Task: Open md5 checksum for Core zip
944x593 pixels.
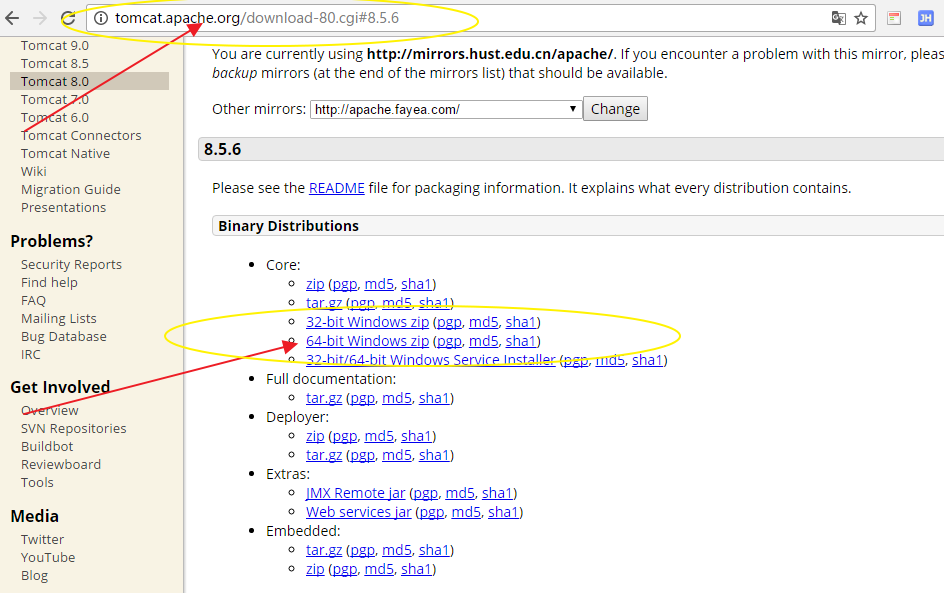Action: pyautogui.click(x=379, y=284)
